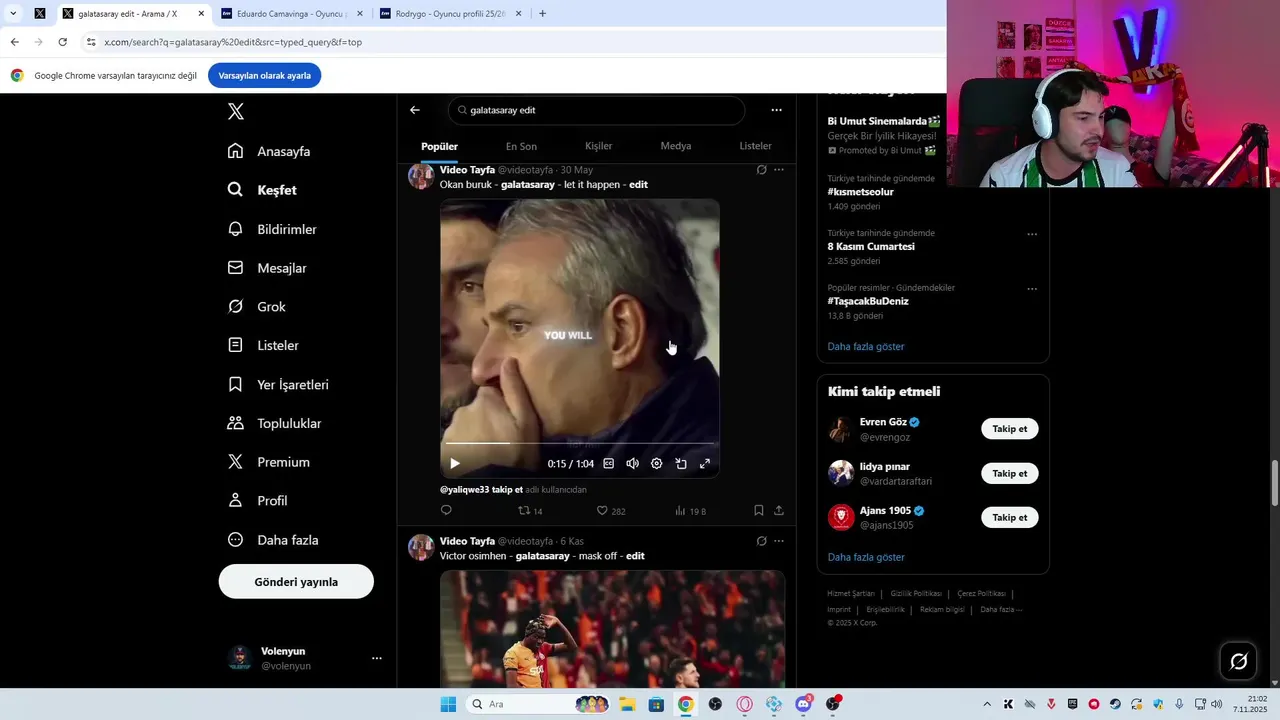This screenshot has width=1280, height=720.
Task: Click back arrow beside search box
Action: tap(415, 110)
